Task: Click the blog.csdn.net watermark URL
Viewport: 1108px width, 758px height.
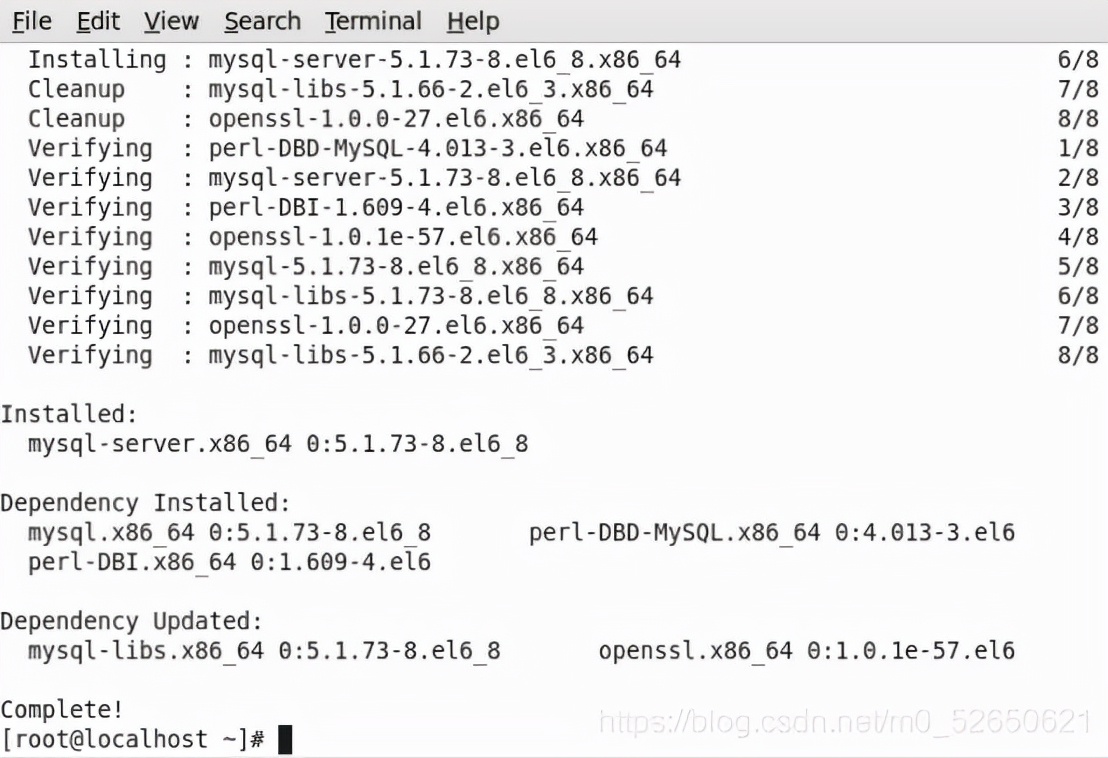Action: 843,720
